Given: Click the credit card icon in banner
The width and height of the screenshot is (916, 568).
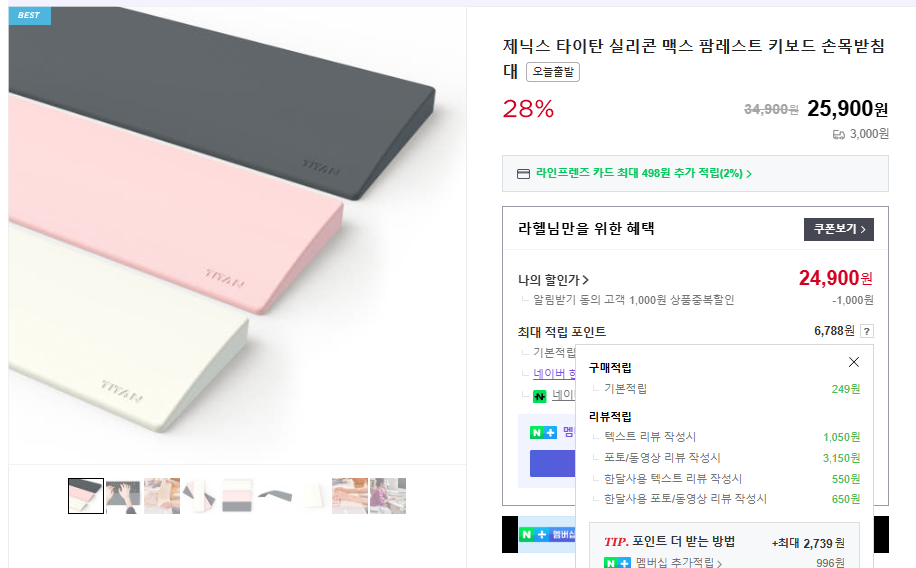Looking at the screenshot, I should (523, 174).
